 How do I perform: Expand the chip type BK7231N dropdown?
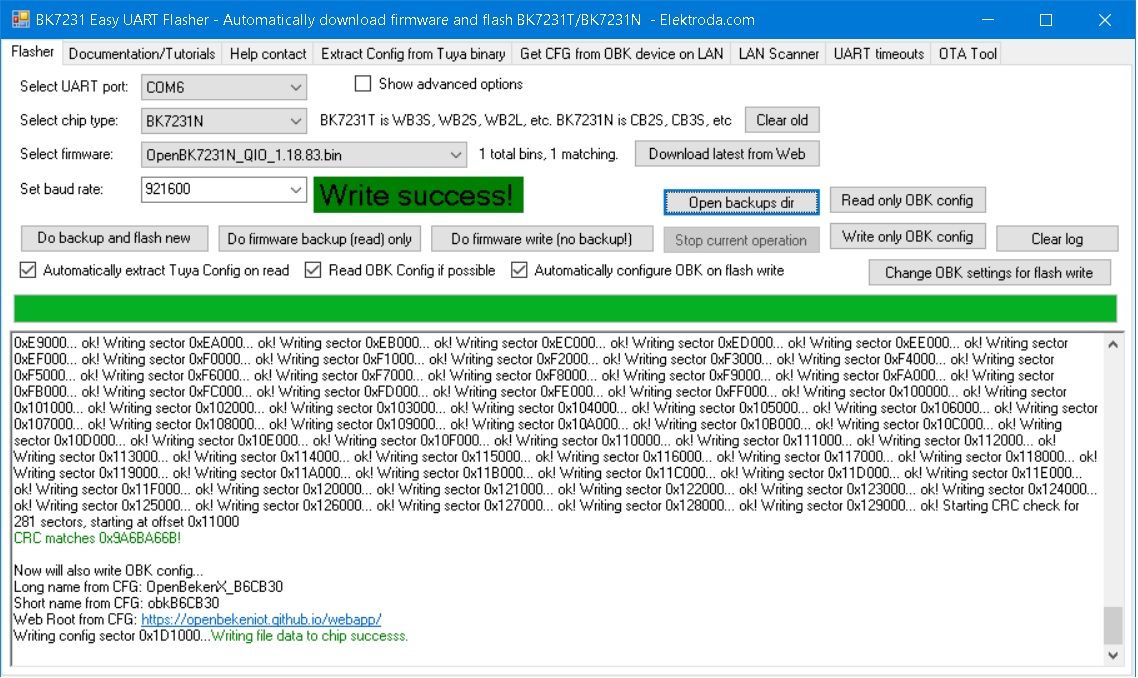click(x=224, y=121)
